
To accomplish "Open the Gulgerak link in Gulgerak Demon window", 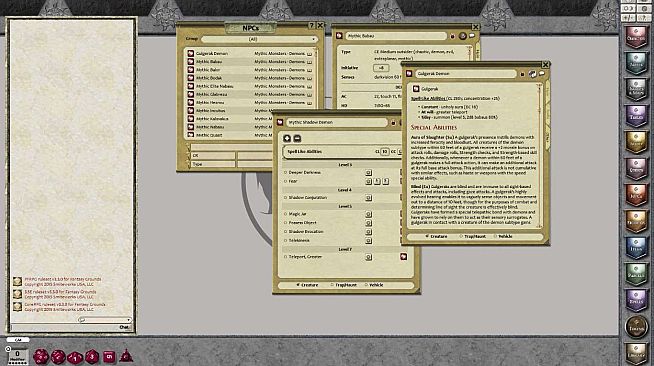I will (x=416, y=89).
